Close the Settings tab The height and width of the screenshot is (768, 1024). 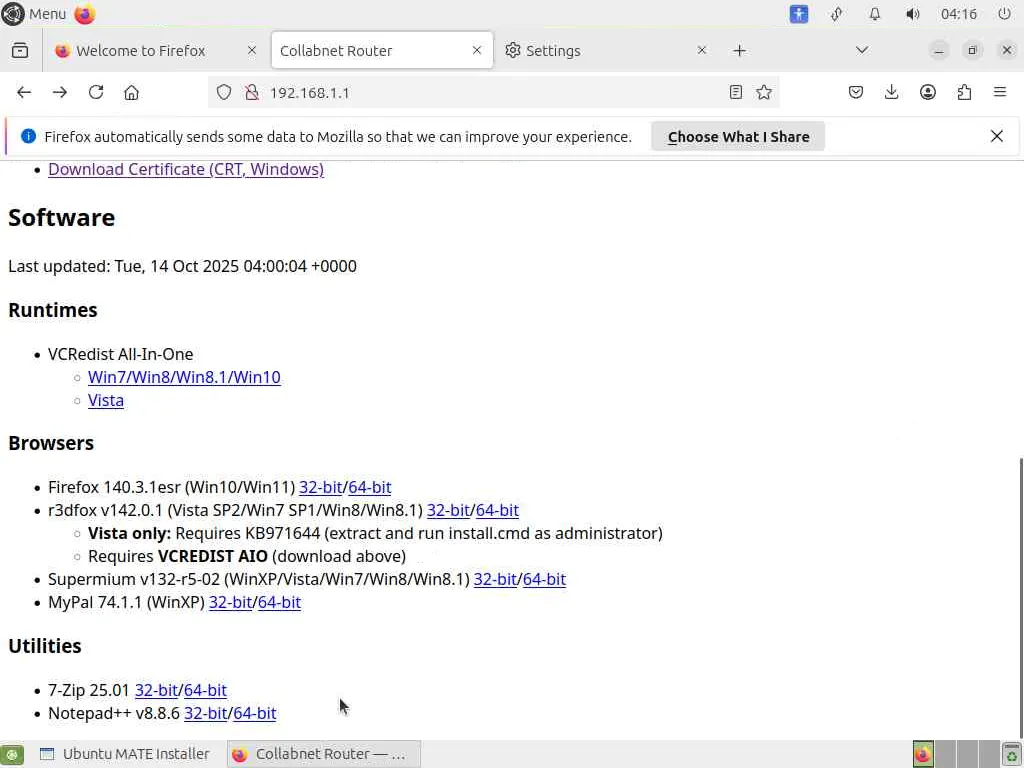coord(701,50)
